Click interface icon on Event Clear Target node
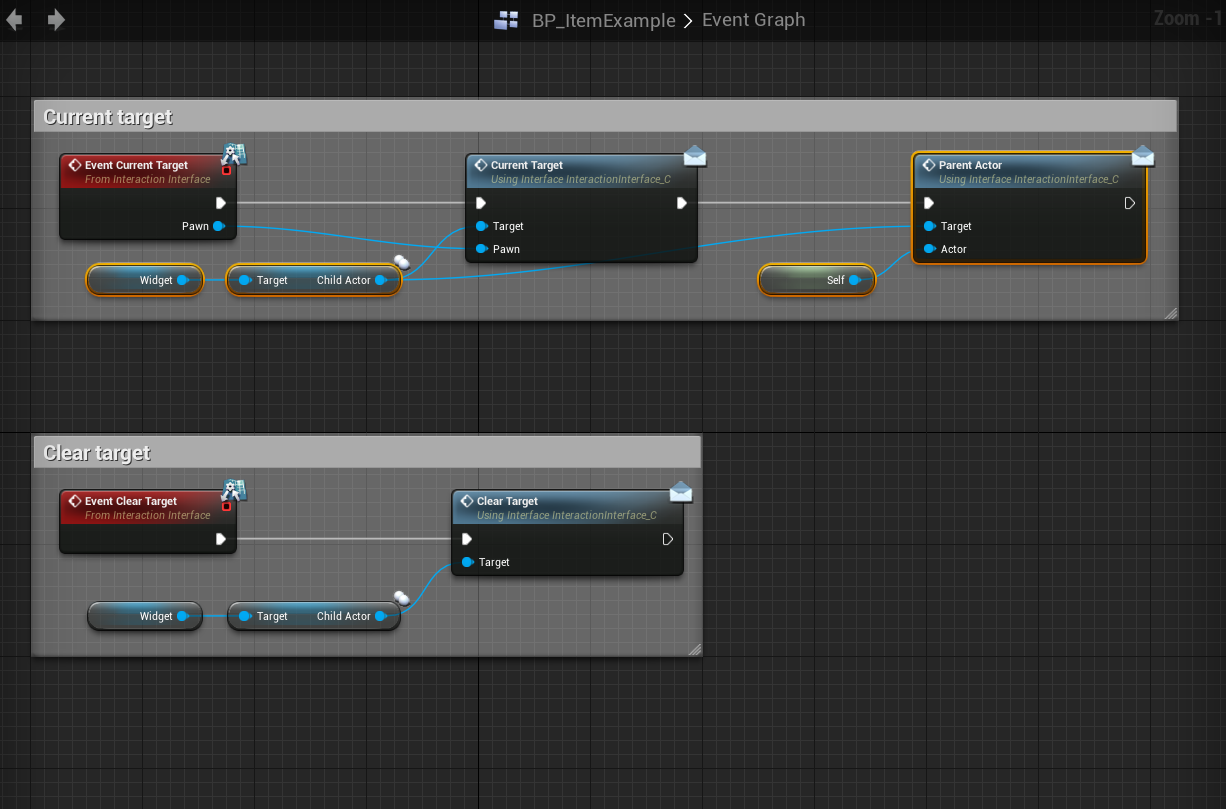Viewport: 1226px width, 809px height. coord(235,490)
